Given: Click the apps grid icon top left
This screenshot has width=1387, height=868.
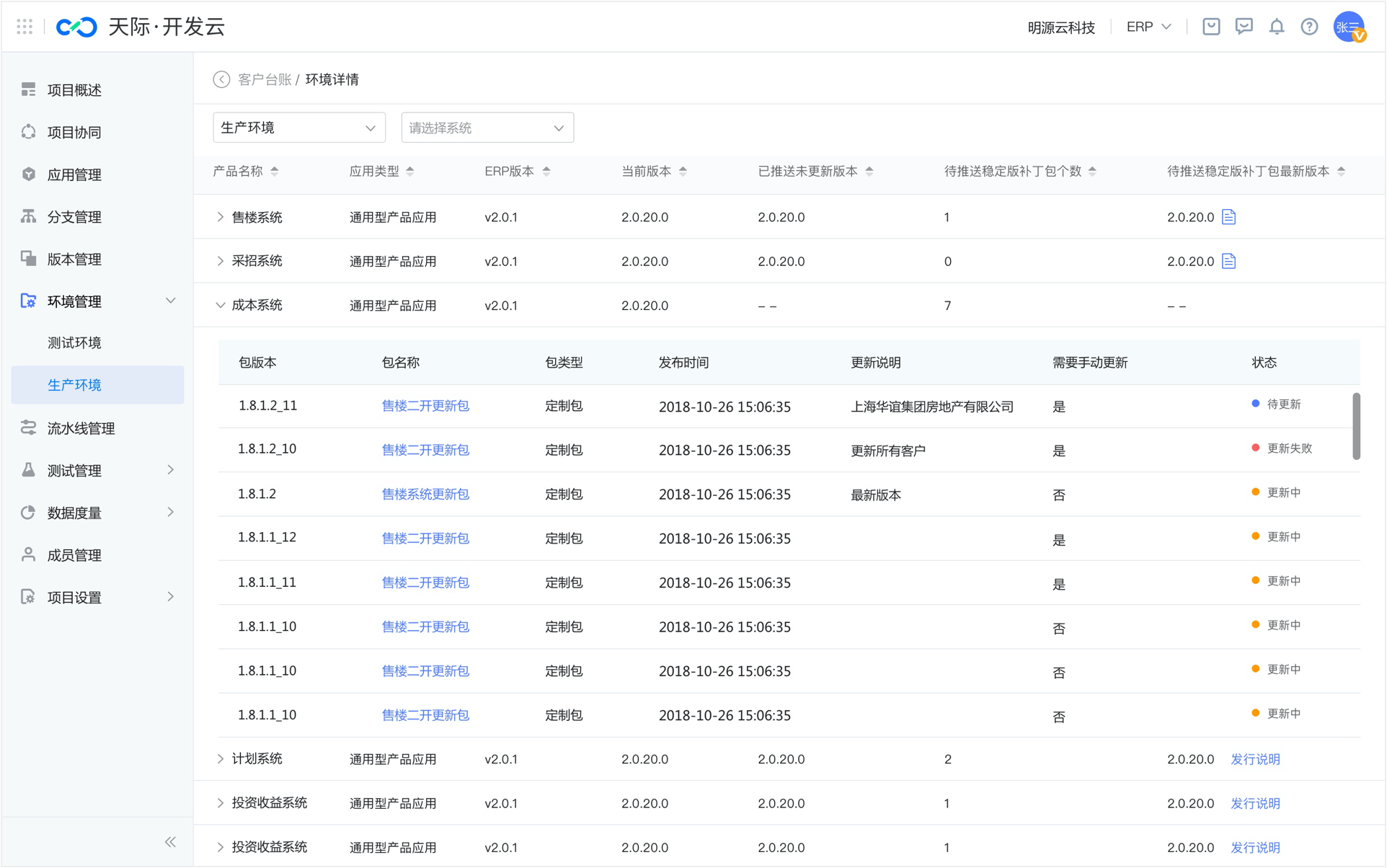Looking at the screenshot, I should (x=24, y=26).
